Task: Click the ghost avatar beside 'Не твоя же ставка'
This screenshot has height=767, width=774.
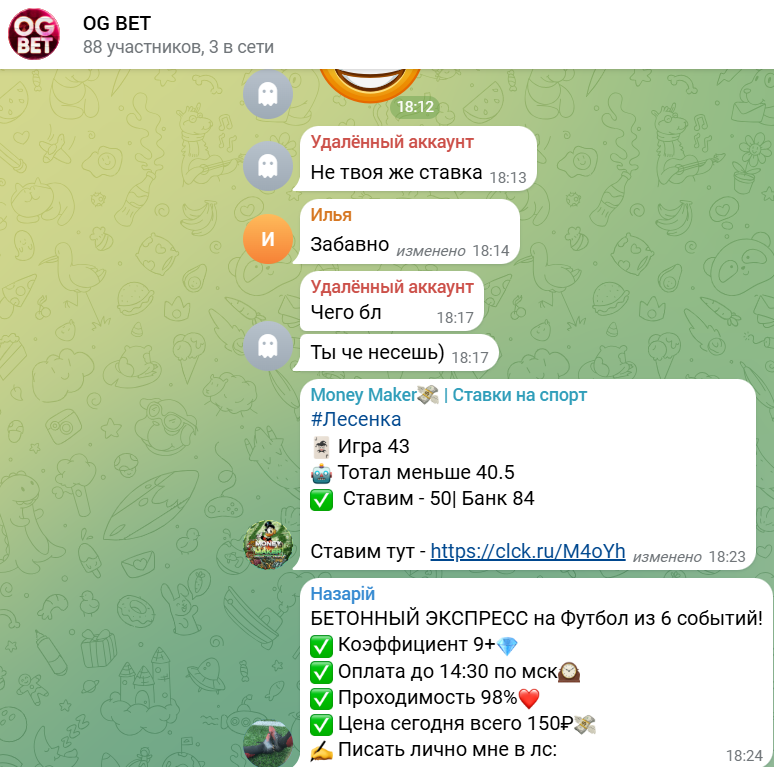Action: (268, 166)
